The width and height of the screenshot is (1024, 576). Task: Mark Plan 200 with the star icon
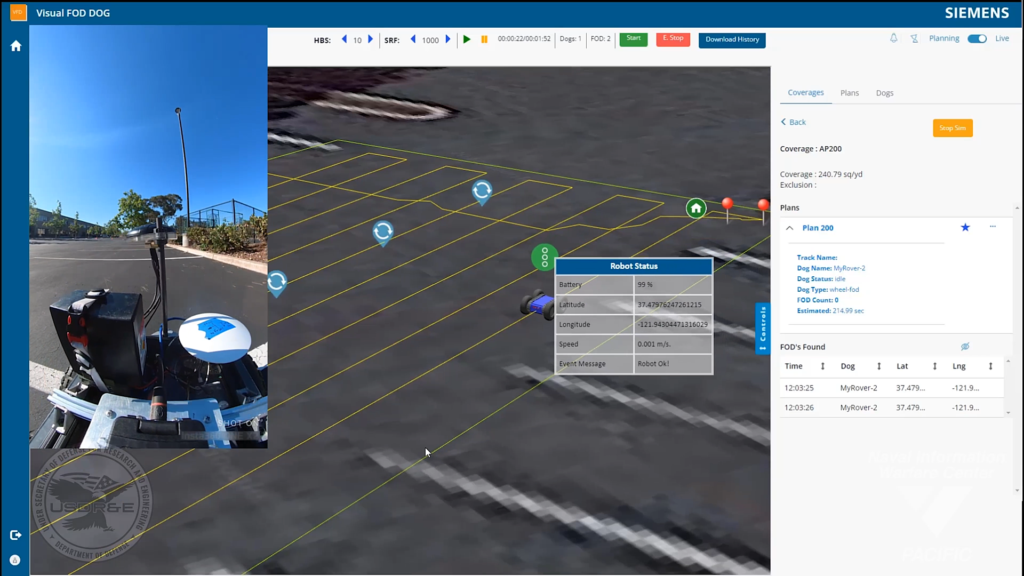[x=965, y=227]
